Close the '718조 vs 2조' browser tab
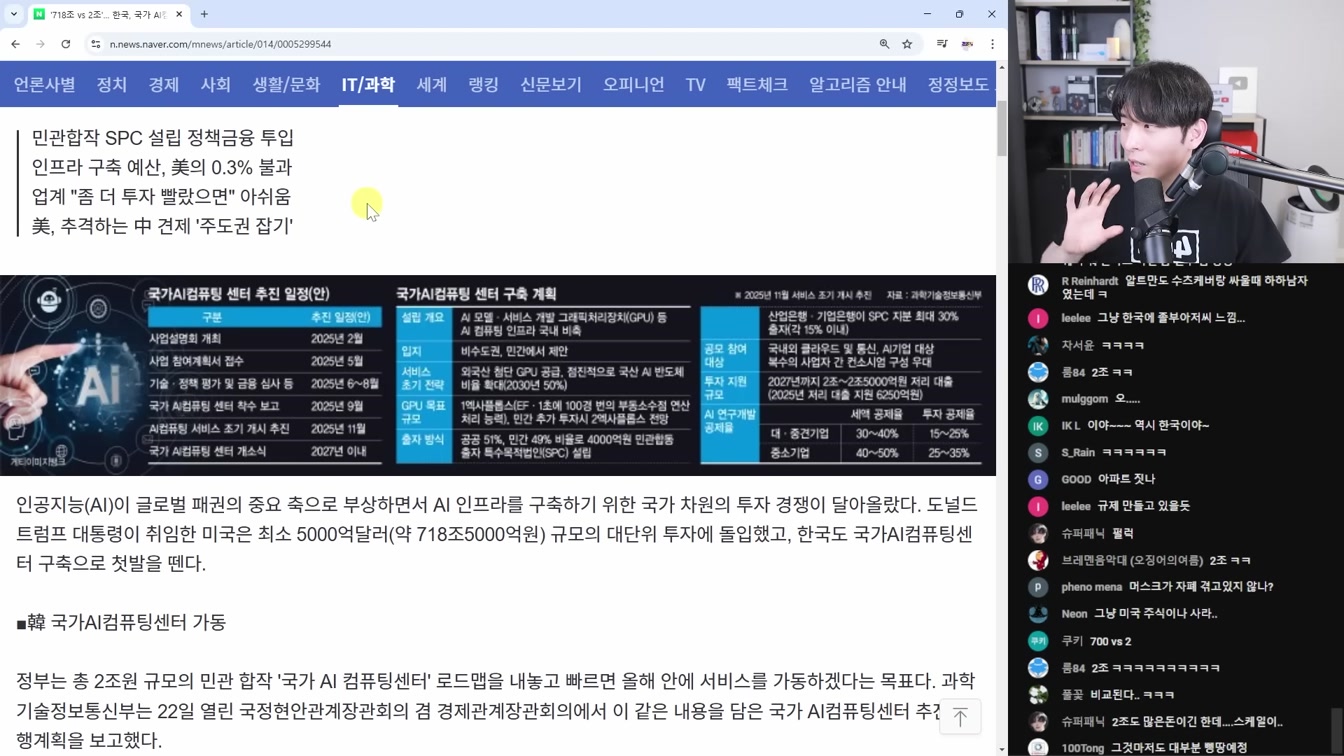 (x=179, y=14)
